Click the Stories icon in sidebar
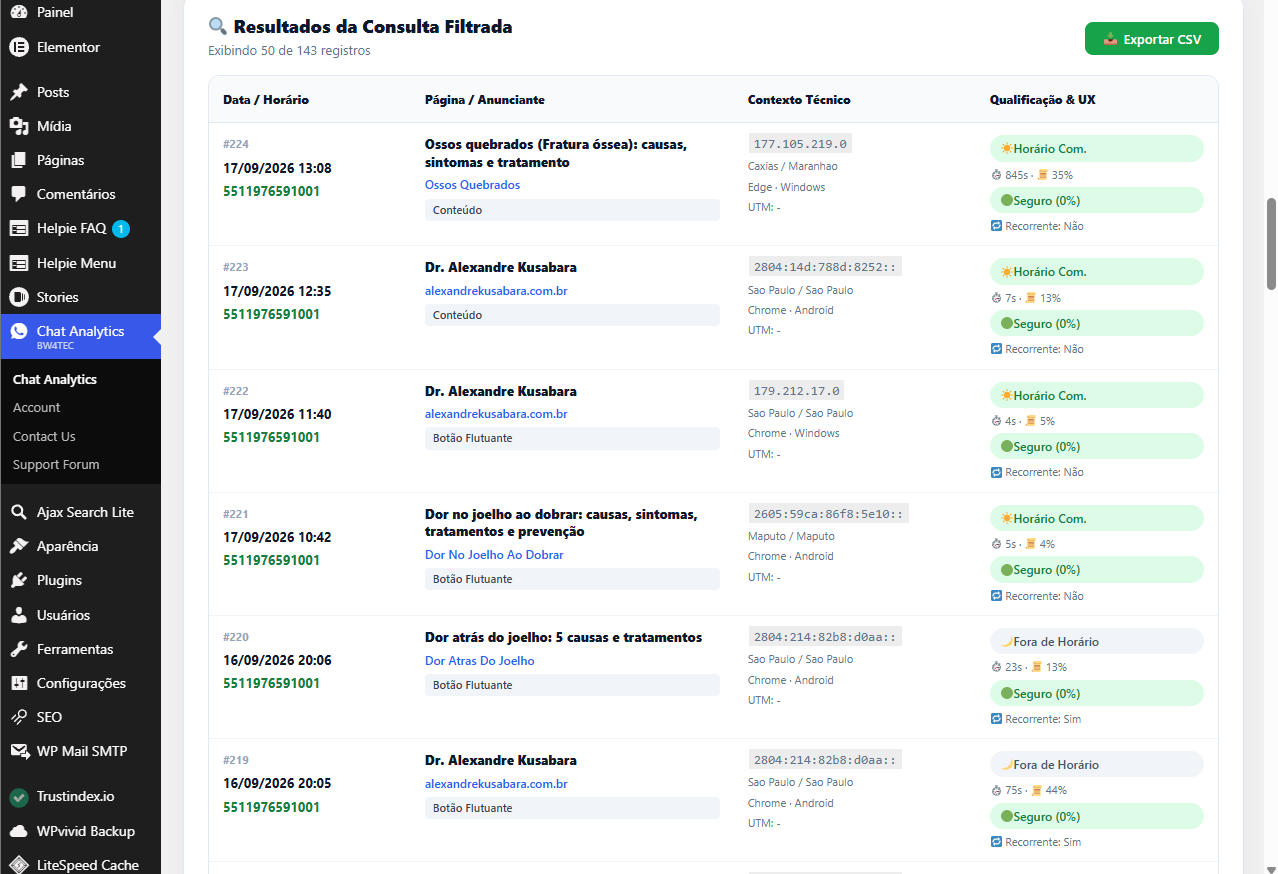Screen dimensions: 1278x874 tap(18, 297)
